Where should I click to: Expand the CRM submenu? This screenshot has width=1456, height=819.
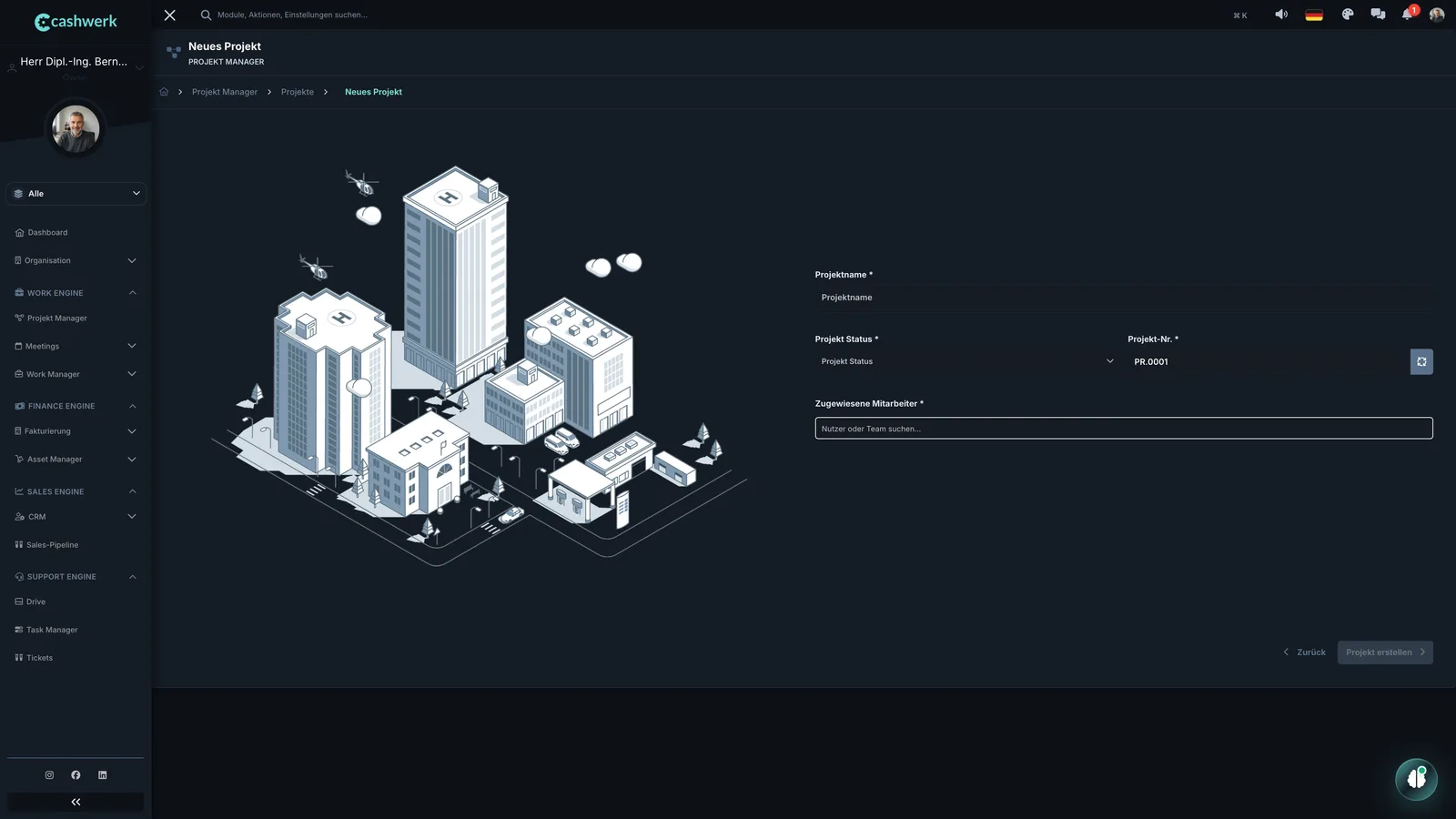[x=76, y=517]
